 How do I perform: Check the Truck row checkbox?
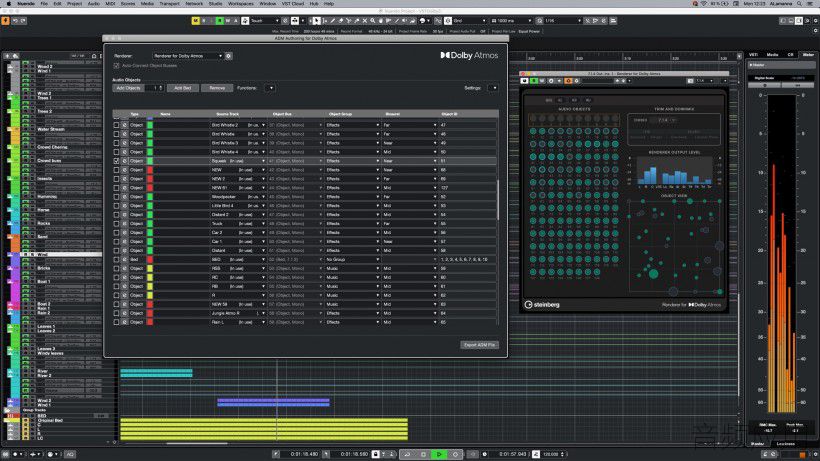coord(116,224)
